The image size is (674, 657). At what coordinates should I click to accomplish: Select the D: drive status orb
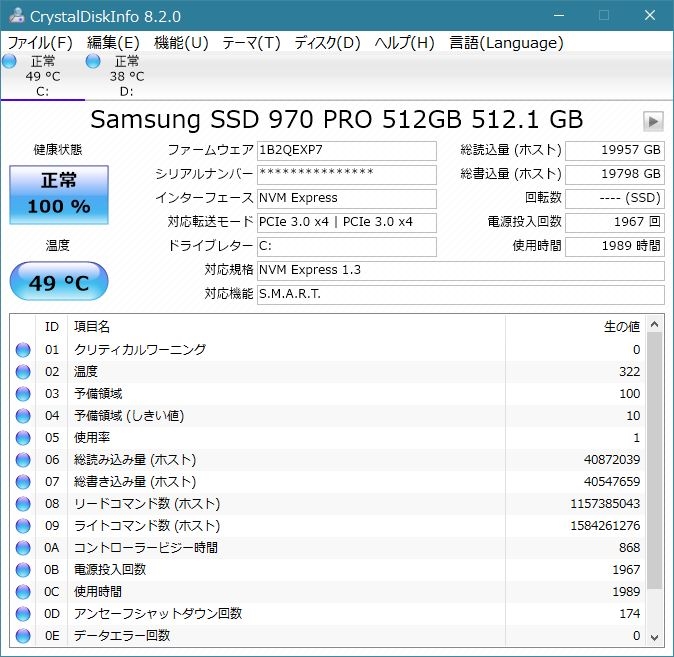pos(93,62)
